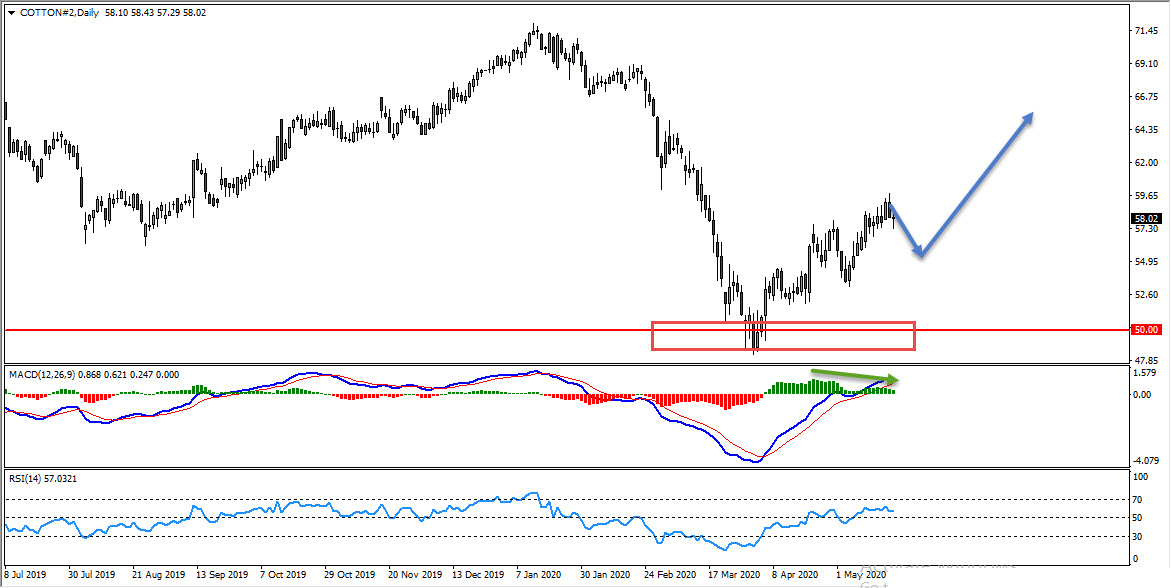Viewport: 1171px width, 588px height.
Task: Click the 20 Nov 2019 date label
Action: tap(414, 576)
